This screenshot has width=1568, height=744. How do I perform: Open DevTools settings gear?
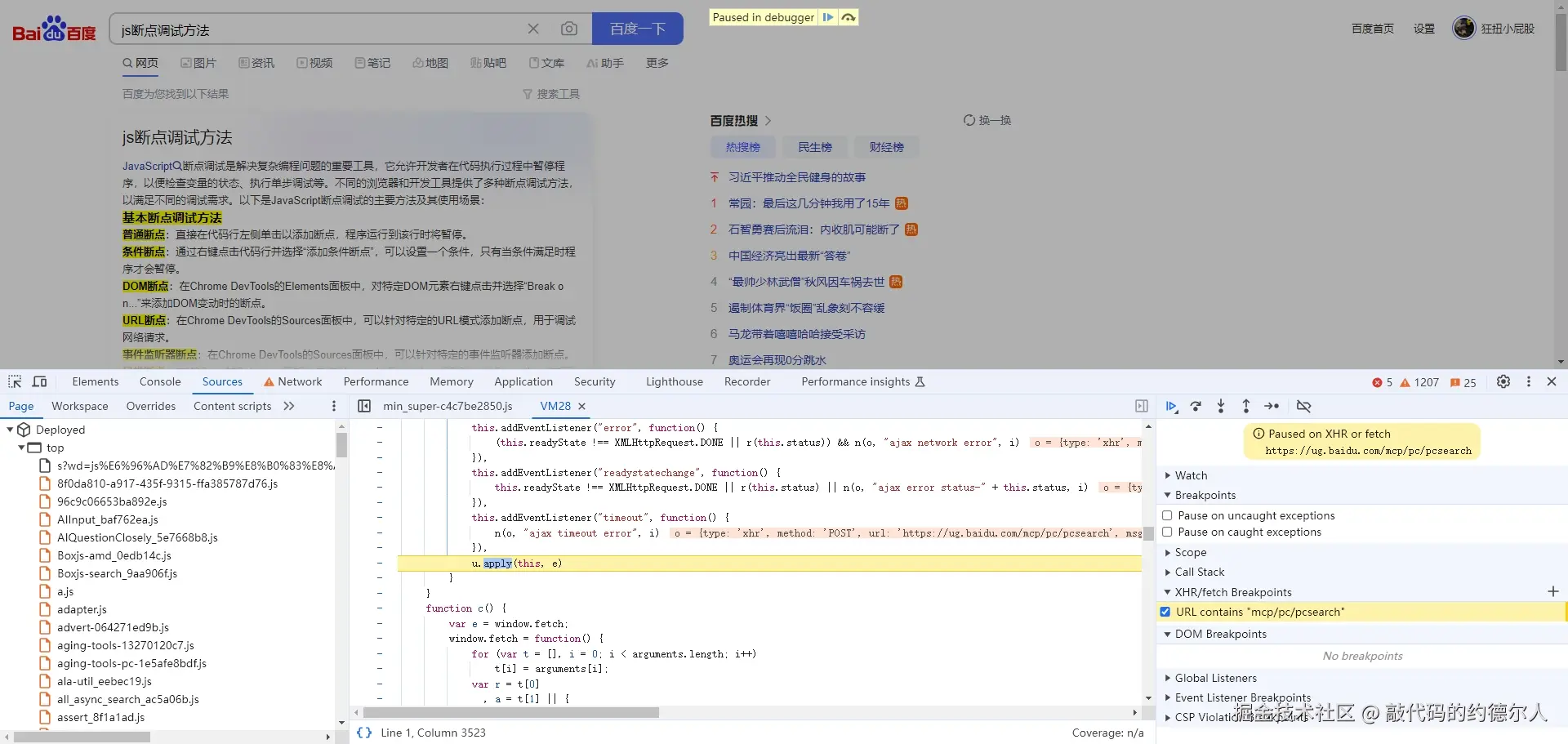point(1503,381)
